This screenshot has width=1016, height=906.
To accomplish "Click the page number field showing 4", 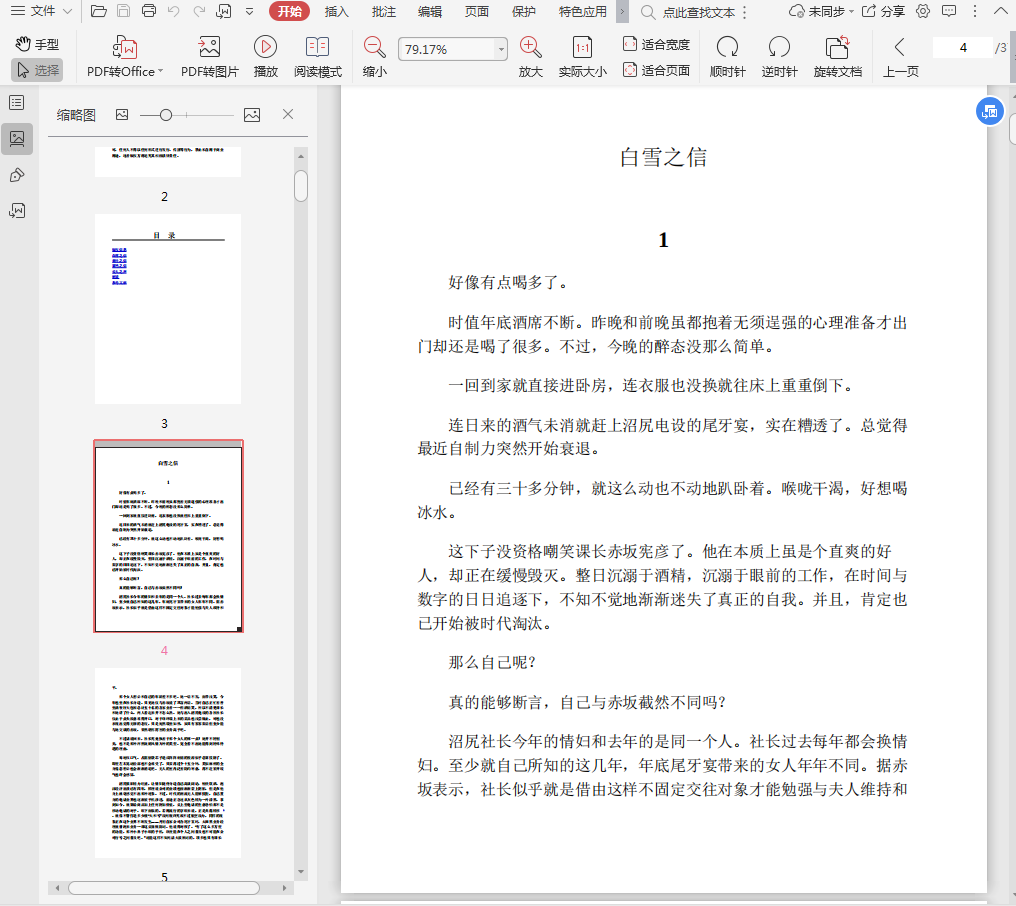I will pyautogui.click(x=963, y=48).
